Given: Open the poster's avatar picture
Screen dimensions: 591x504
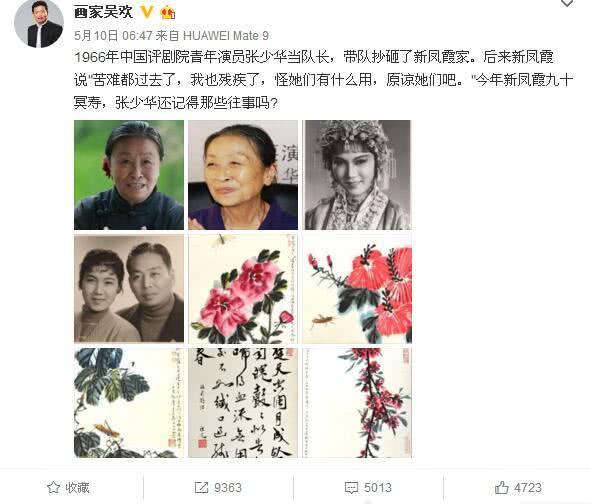Looking at the screenshot, I should pos(38,23).
